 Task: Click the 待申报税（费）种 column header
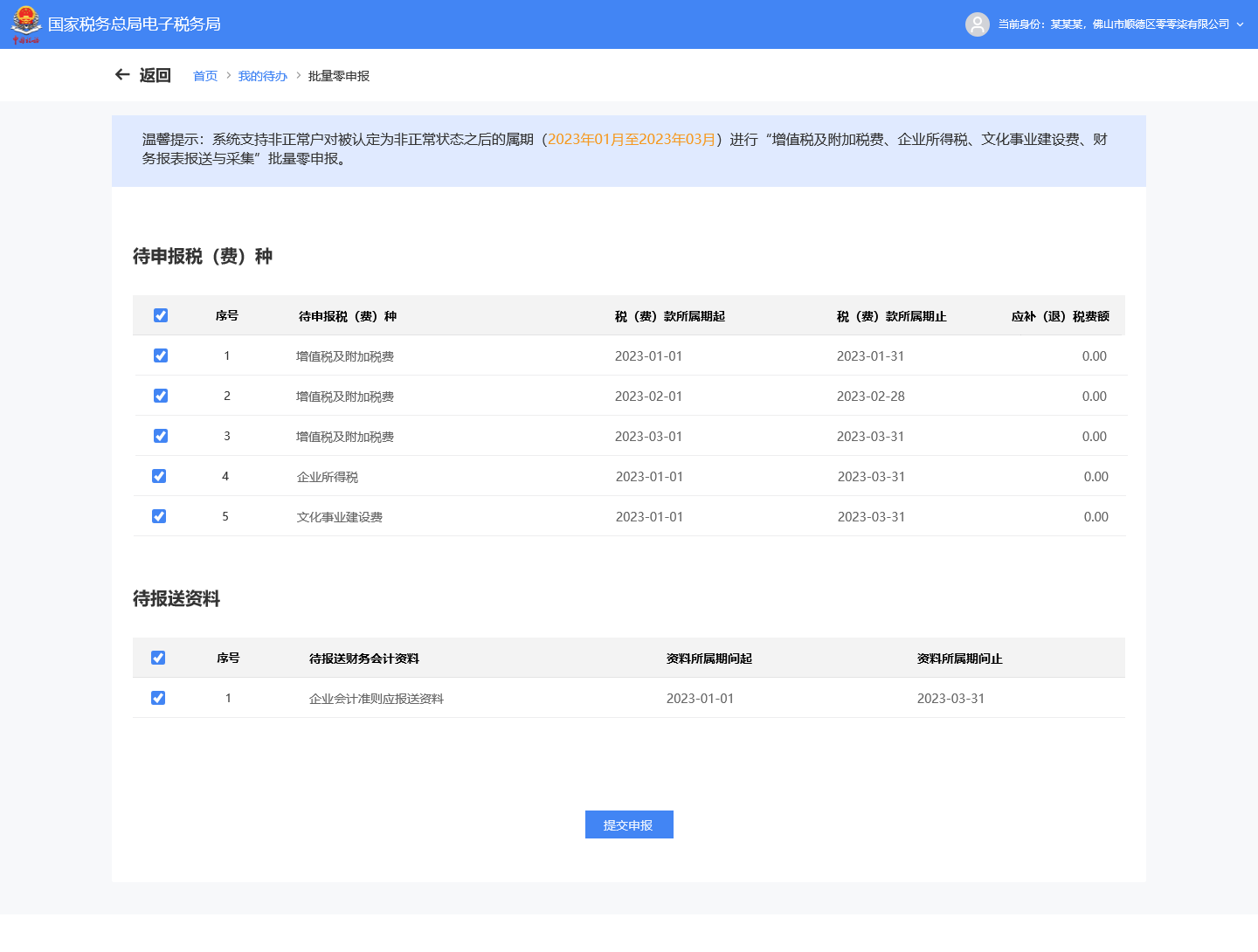point(348,316)
